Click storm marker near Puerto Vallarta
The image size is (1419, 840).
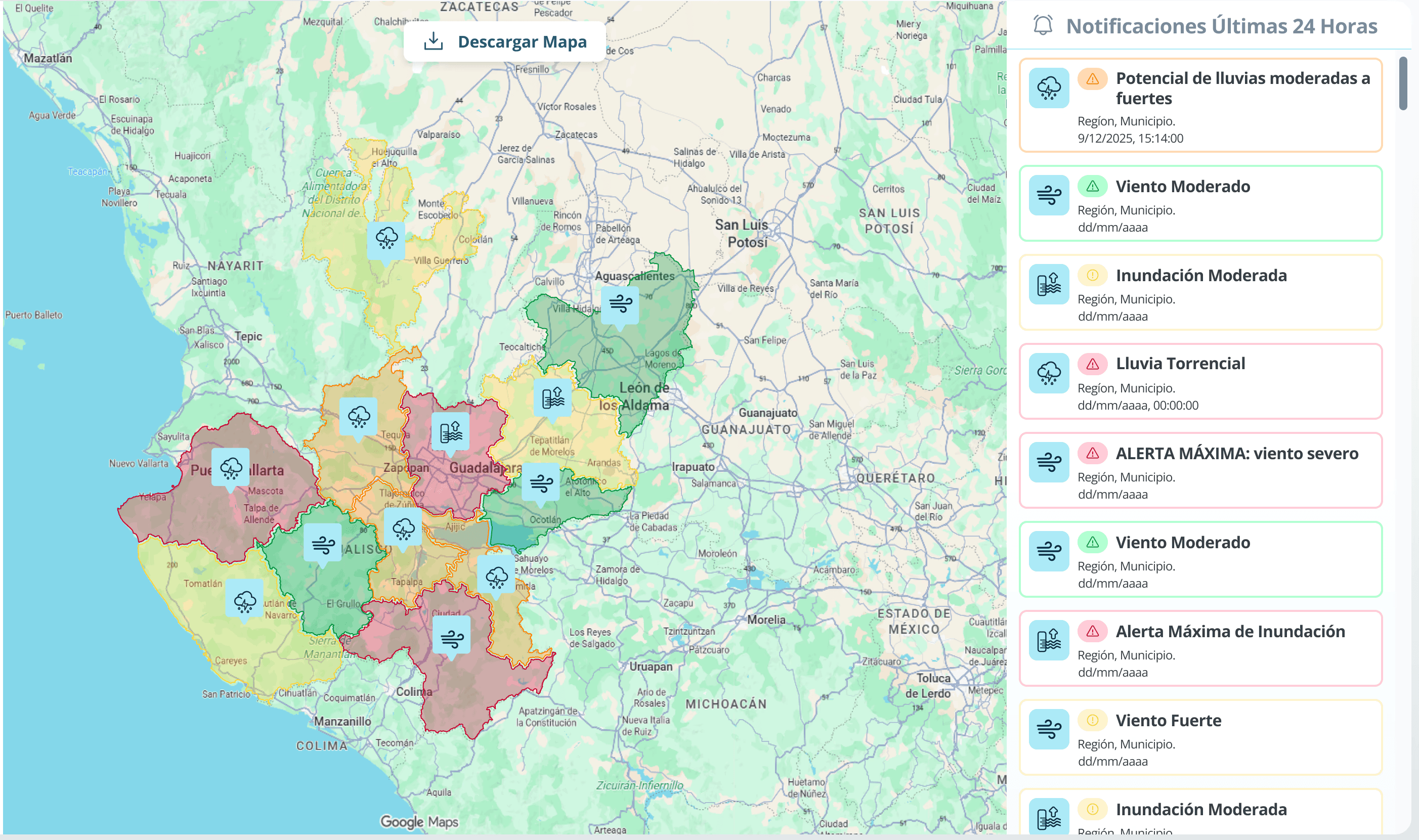coord(231,468)
